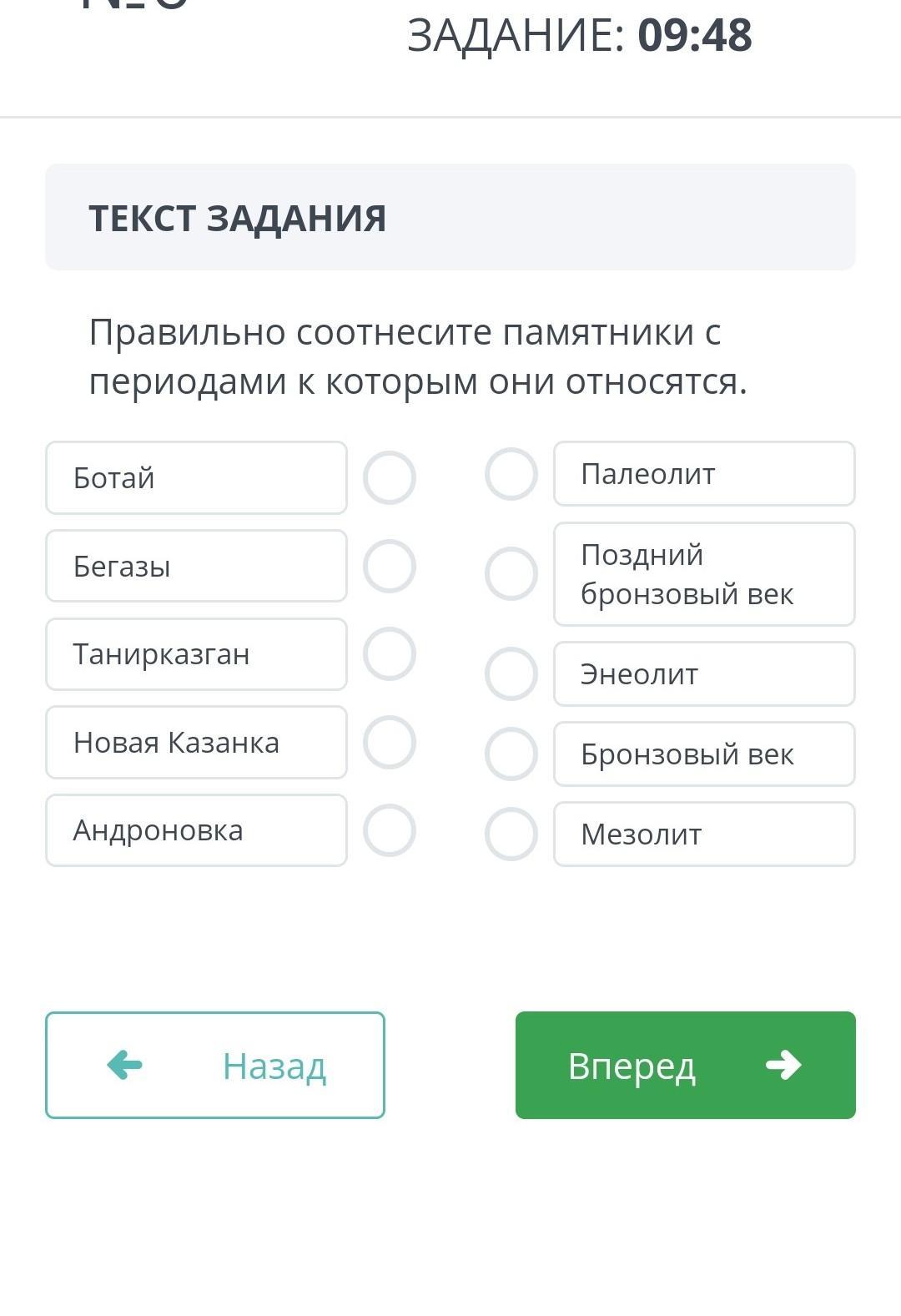
Task: Select the radio circle next to Андроновка
Action: pos(390,830)
